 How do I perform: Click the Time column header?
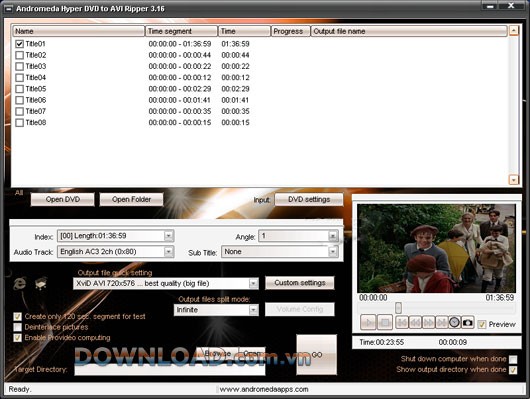coord(244,31)
